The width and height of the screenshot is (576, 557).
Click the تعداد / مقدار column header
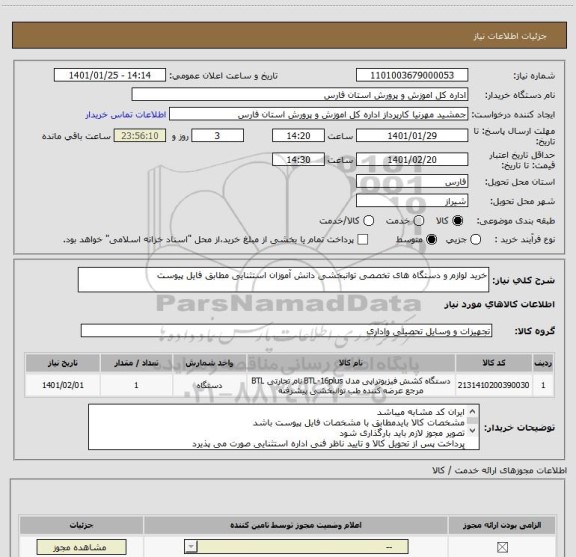136,363
